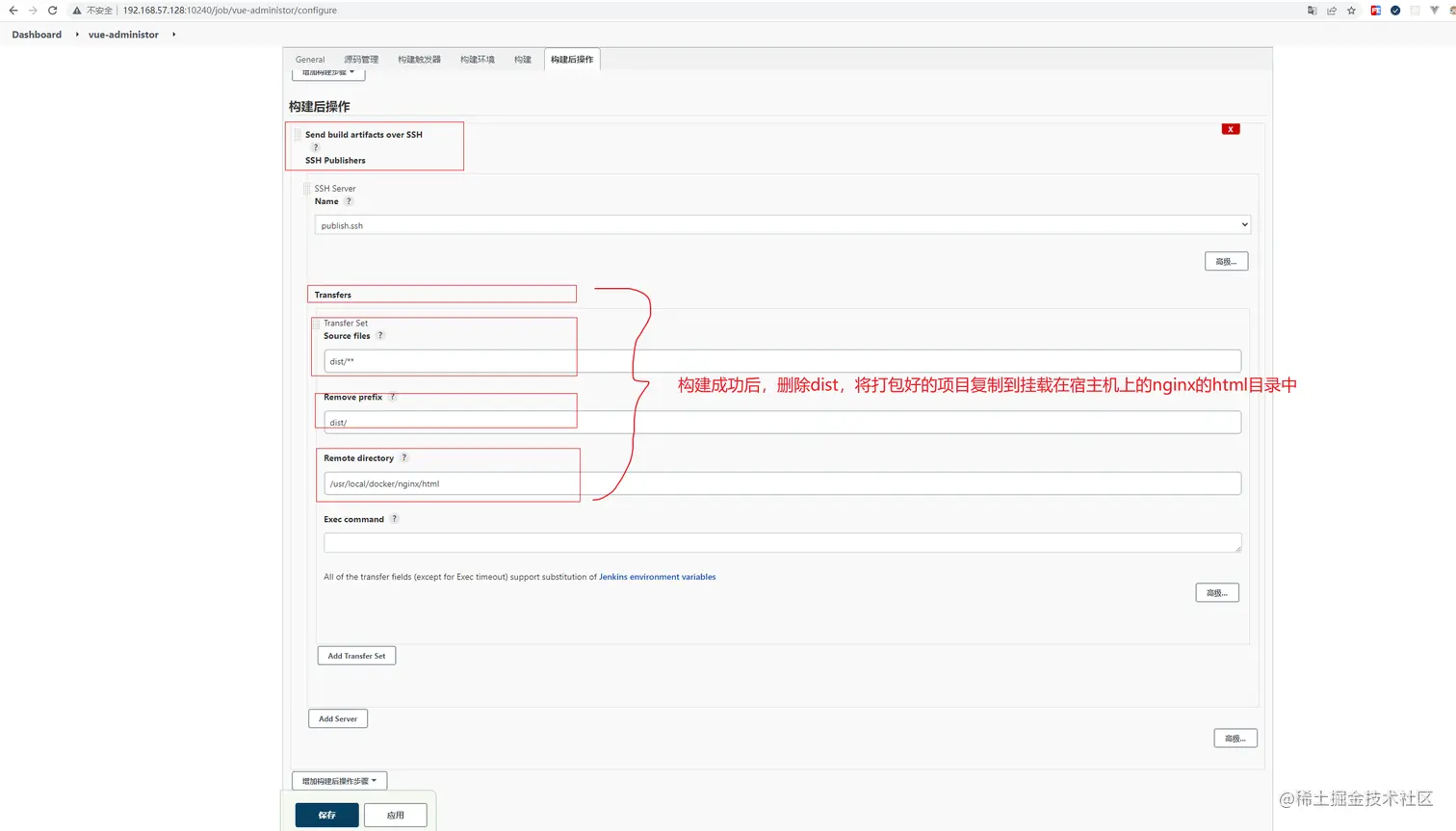Apply changes with the 应用 button
Screen dimensions: 1456x831
pyautogui.click(x=396, y=815)
